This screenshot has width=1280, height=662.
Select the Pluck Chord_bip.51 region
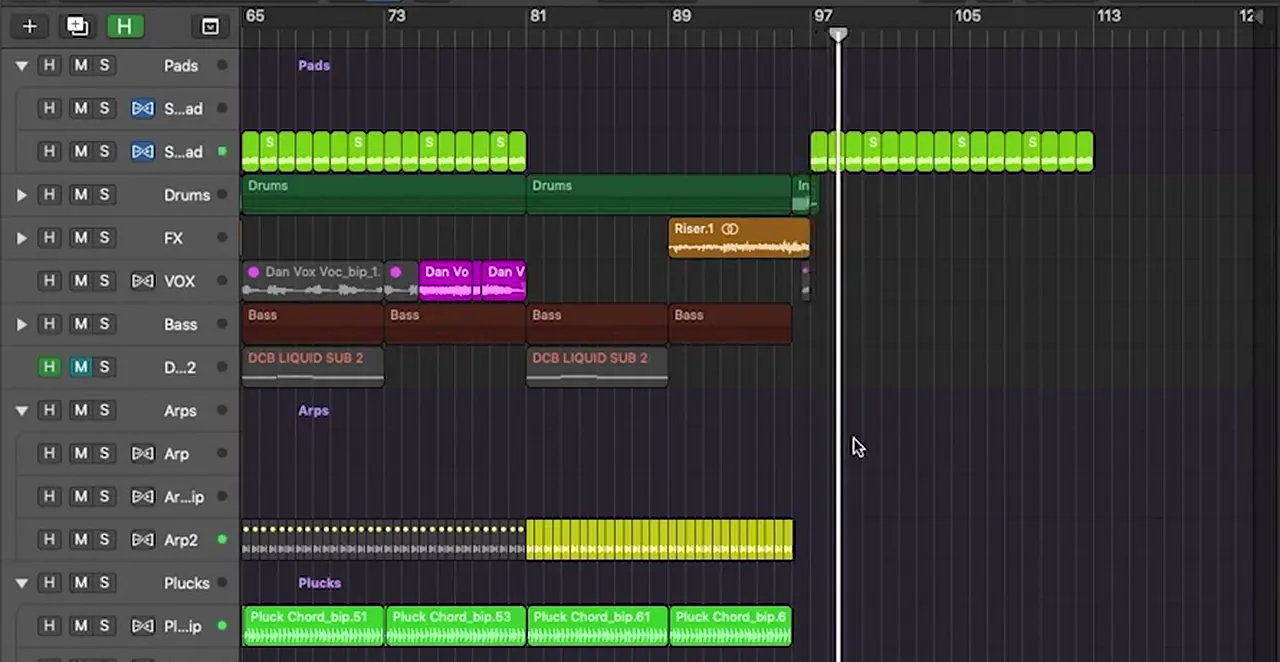313,626
